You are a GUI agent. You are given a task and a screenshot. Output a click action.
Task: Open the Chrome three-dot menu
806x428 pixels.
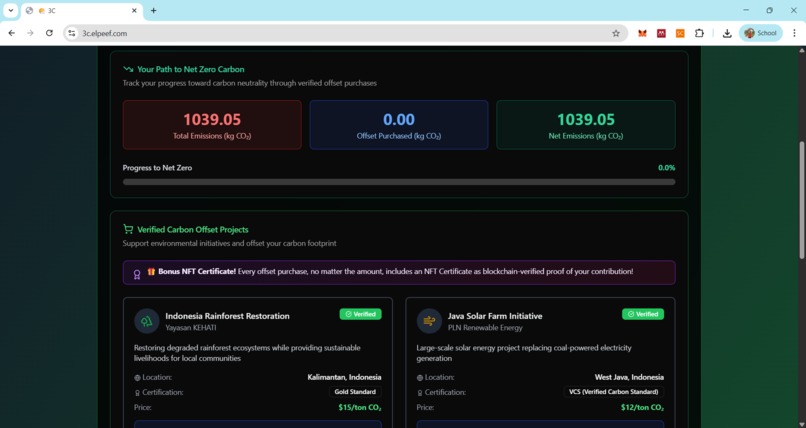coord(794,33)
